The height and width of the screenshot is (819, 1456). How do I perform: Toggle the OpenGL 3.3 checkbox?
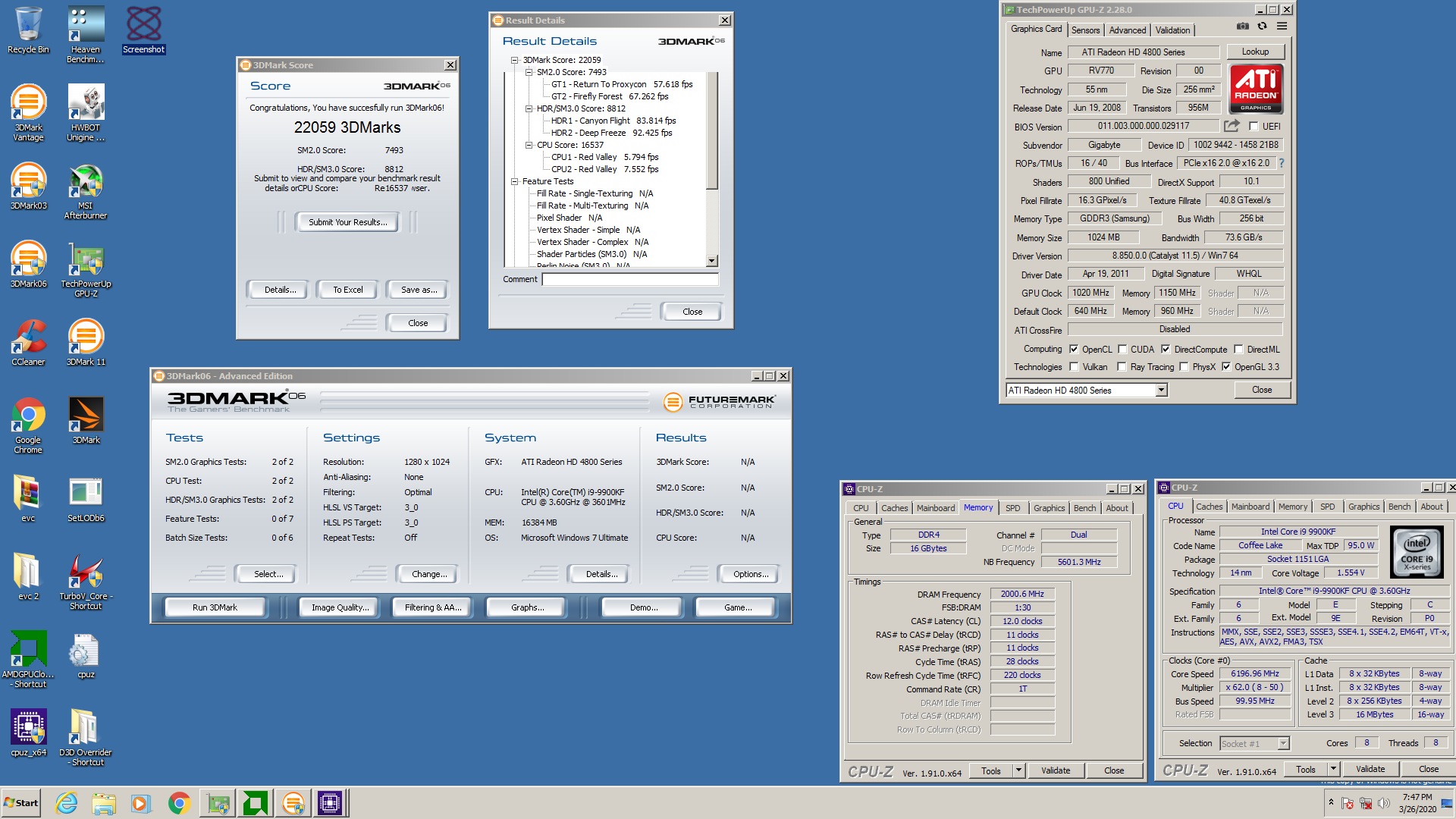click(x=1226, y=367)
